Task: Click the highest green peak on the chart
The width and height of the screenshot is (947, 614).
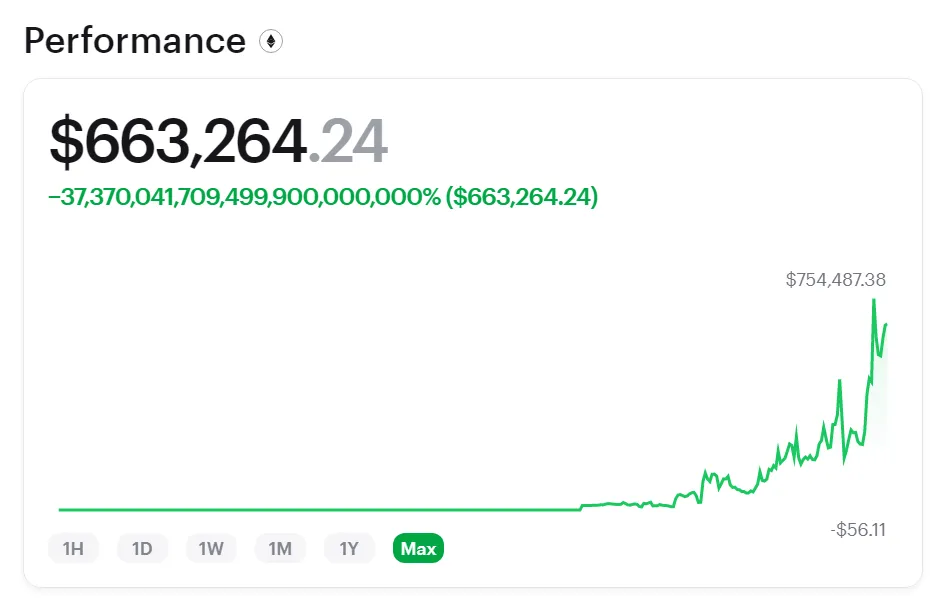Action: [872, 300]
